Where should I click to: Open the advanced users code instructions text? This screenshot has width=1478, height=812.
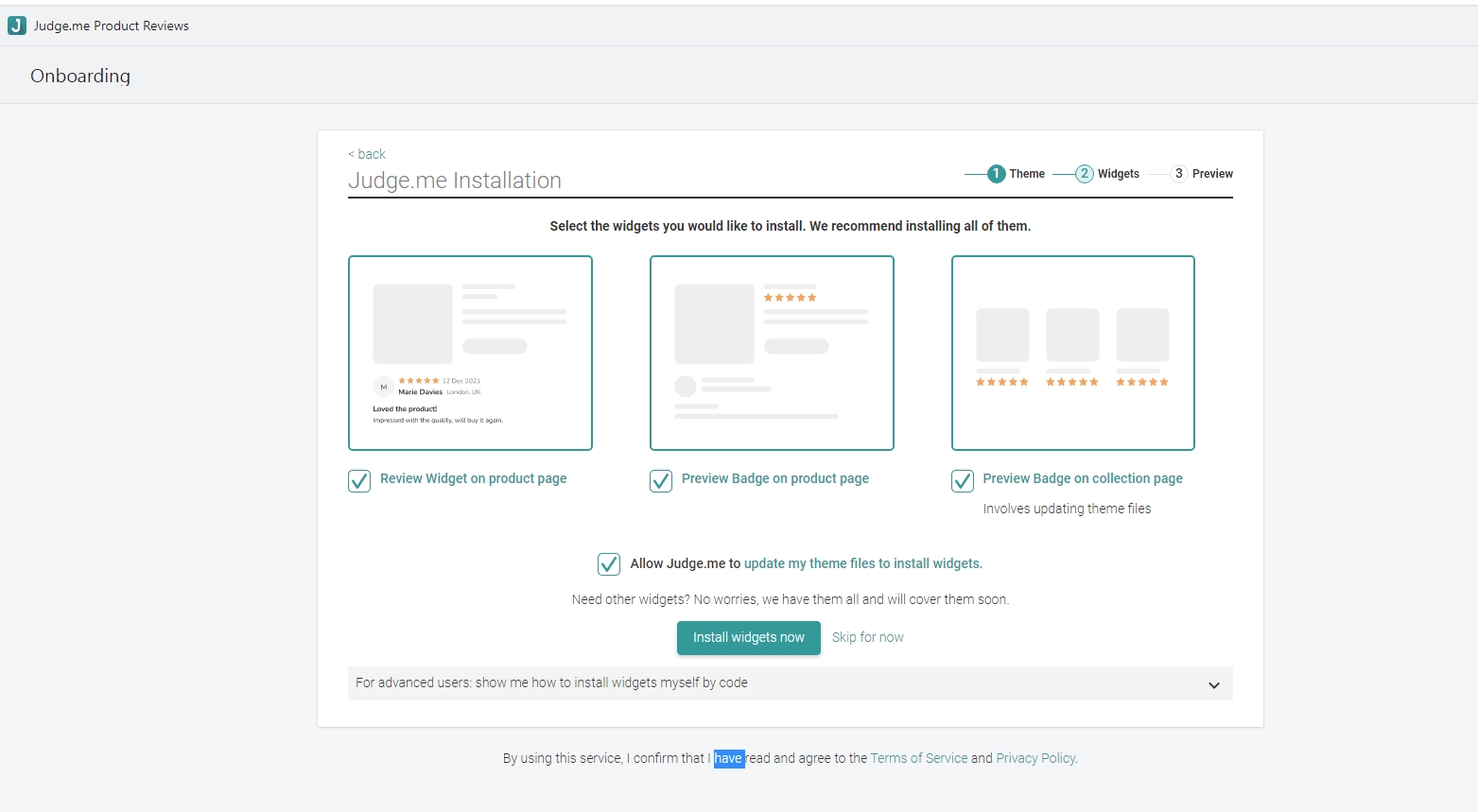click(x=551, y=682)
